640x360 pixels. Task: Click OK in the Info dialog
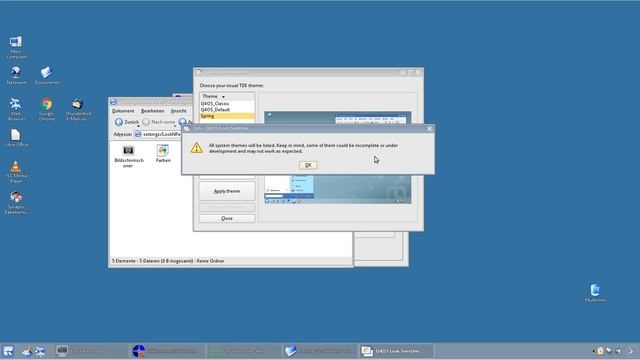click(x=308, y=165)
